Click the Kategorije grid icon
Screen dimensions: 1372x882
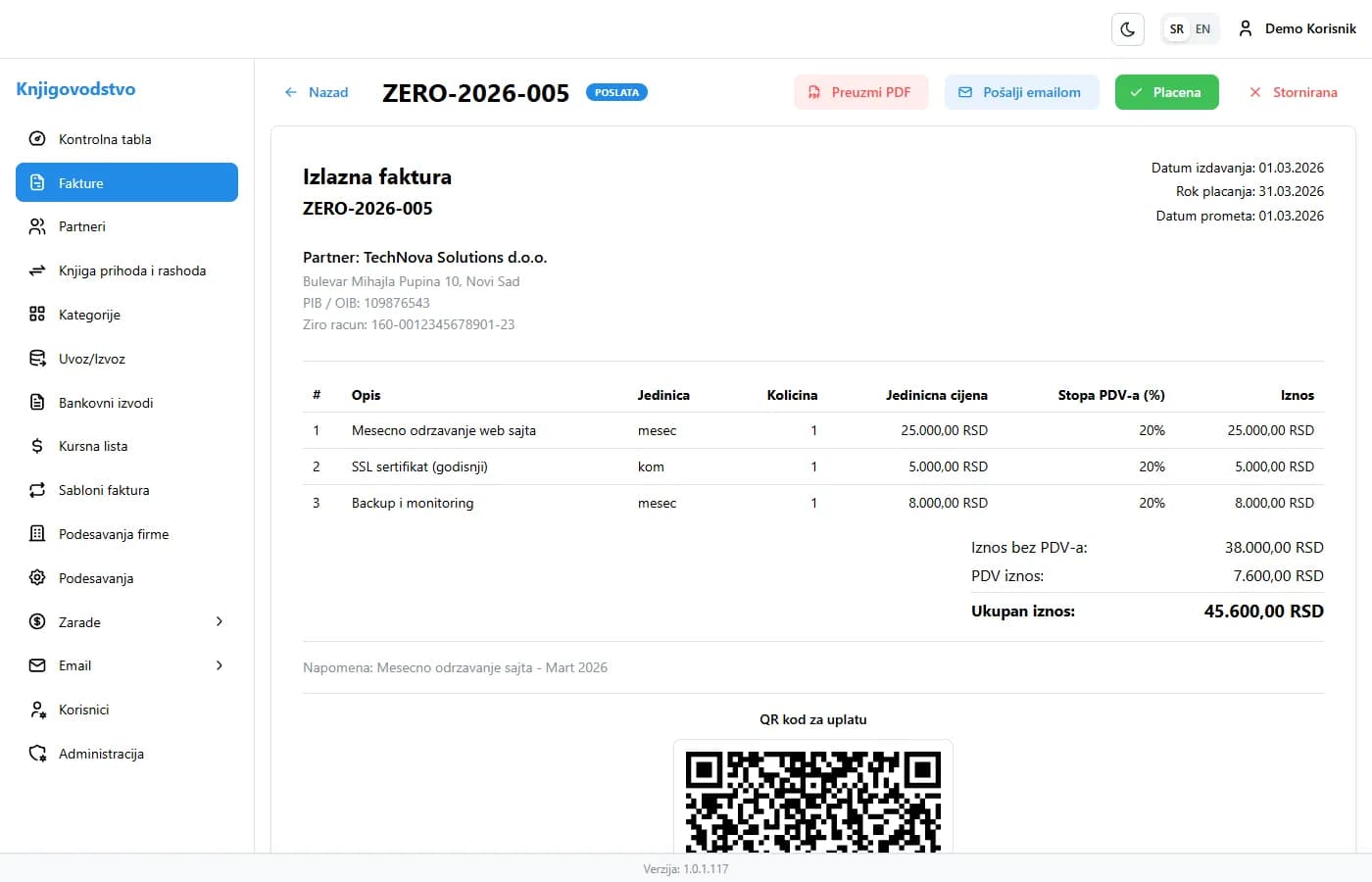pos(37,315)
